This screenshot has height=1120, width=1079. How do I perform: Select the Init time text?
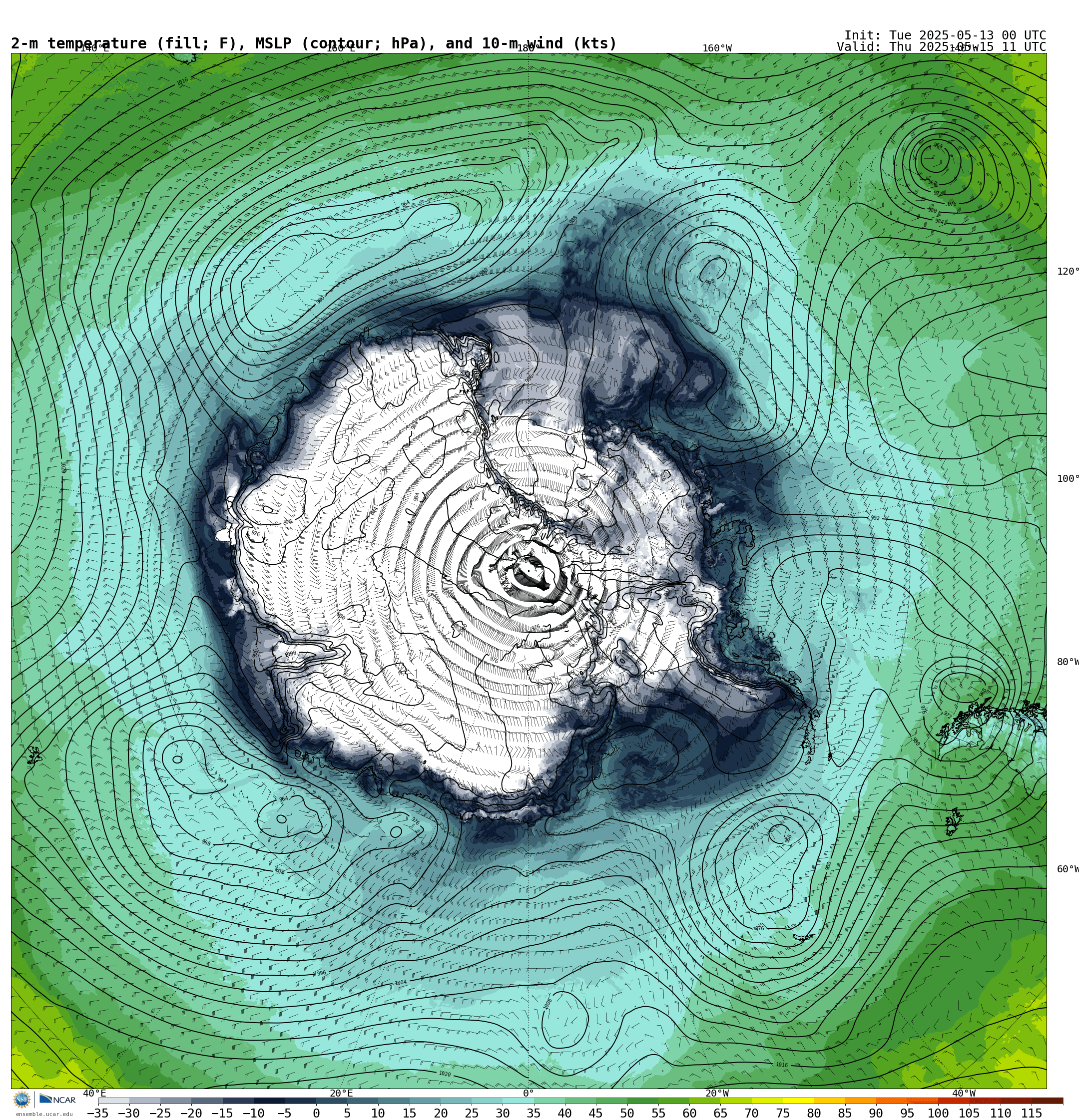tap(945, 35)
